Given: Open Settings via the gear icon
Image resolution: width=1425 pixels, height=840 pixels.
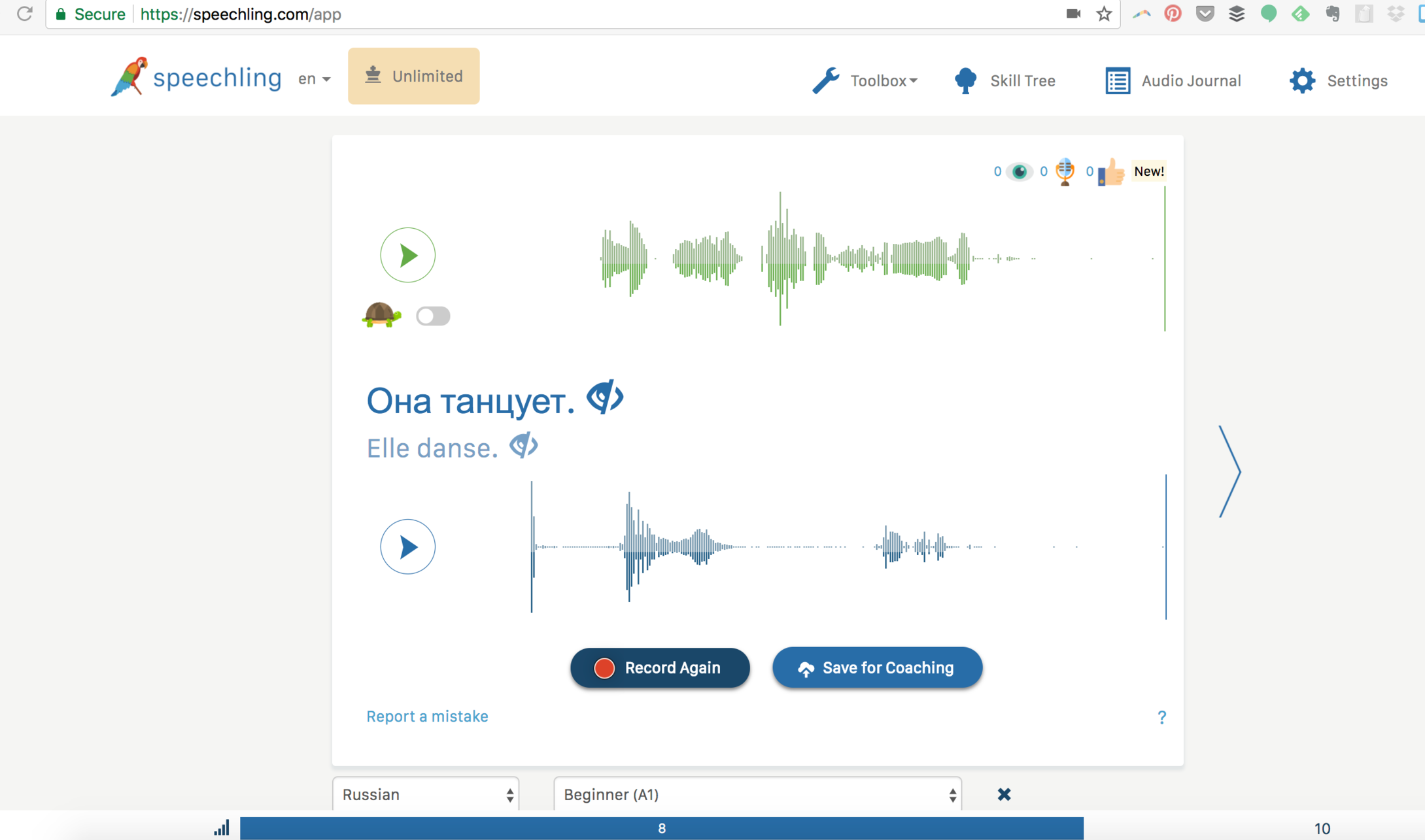Looking at the screenshot, I should 1301,80.
